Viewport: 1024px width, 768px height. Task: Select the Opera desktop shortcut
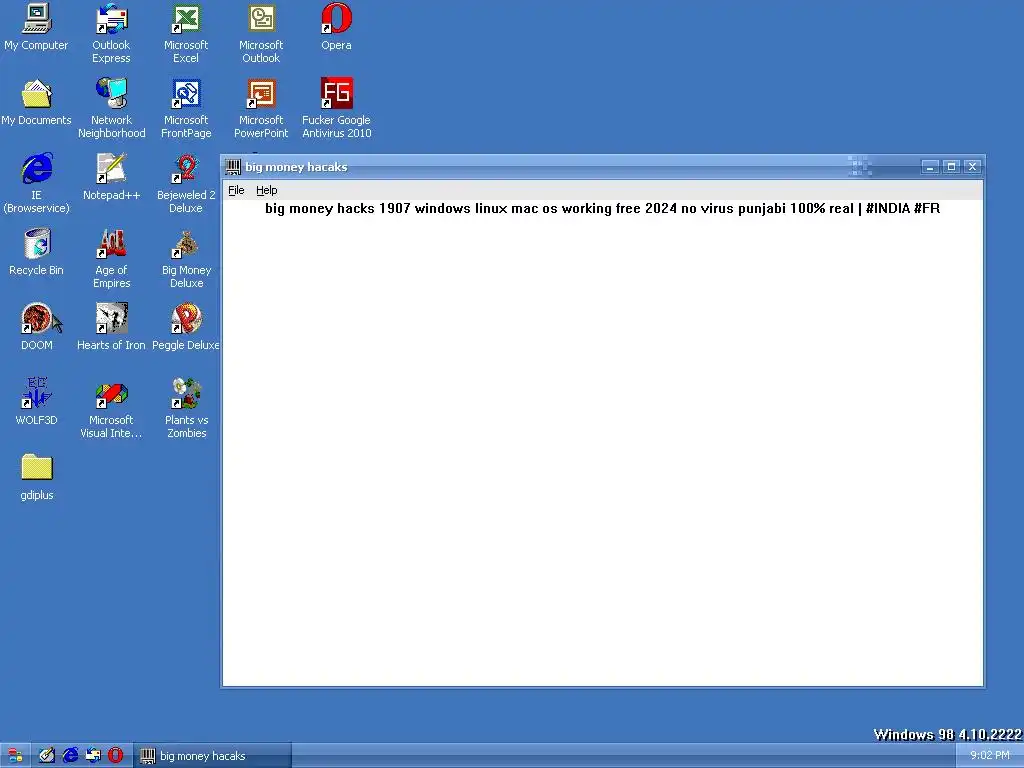[x=336, y=27]
